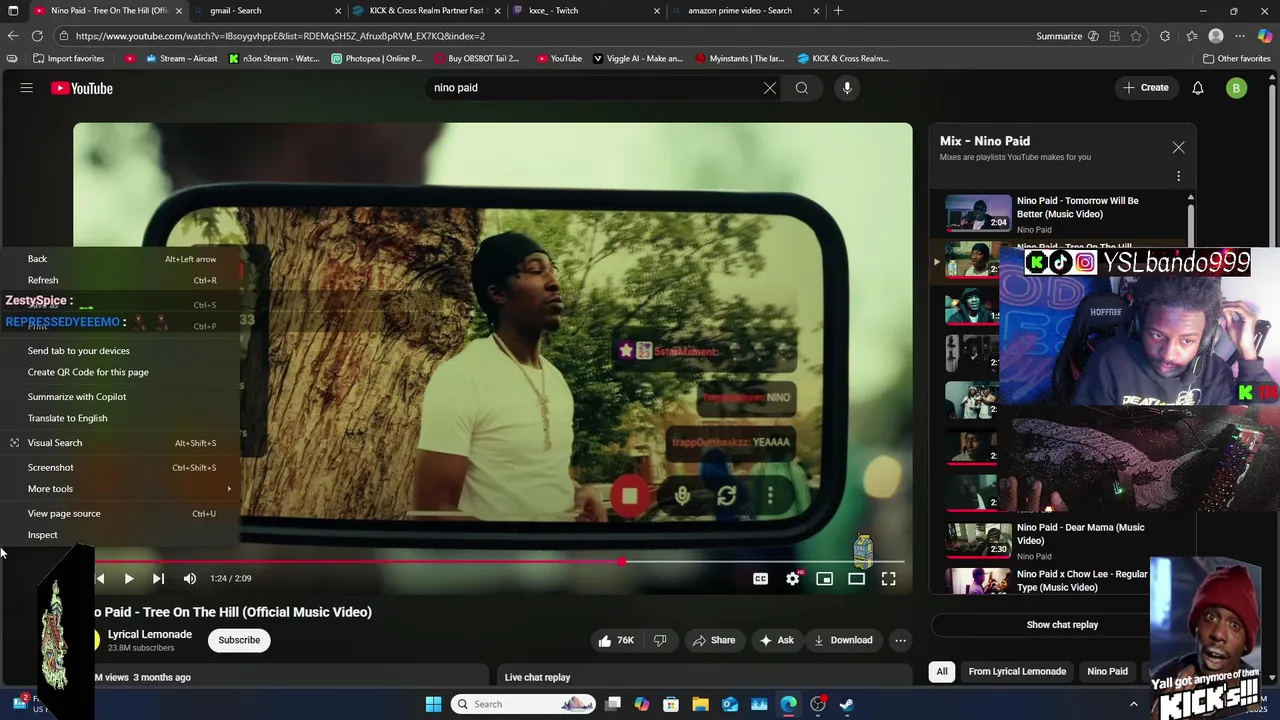Close the Mix - Nino Paid playlist panel
This screenshot has height=720, width=1280.
(1178, 147)
